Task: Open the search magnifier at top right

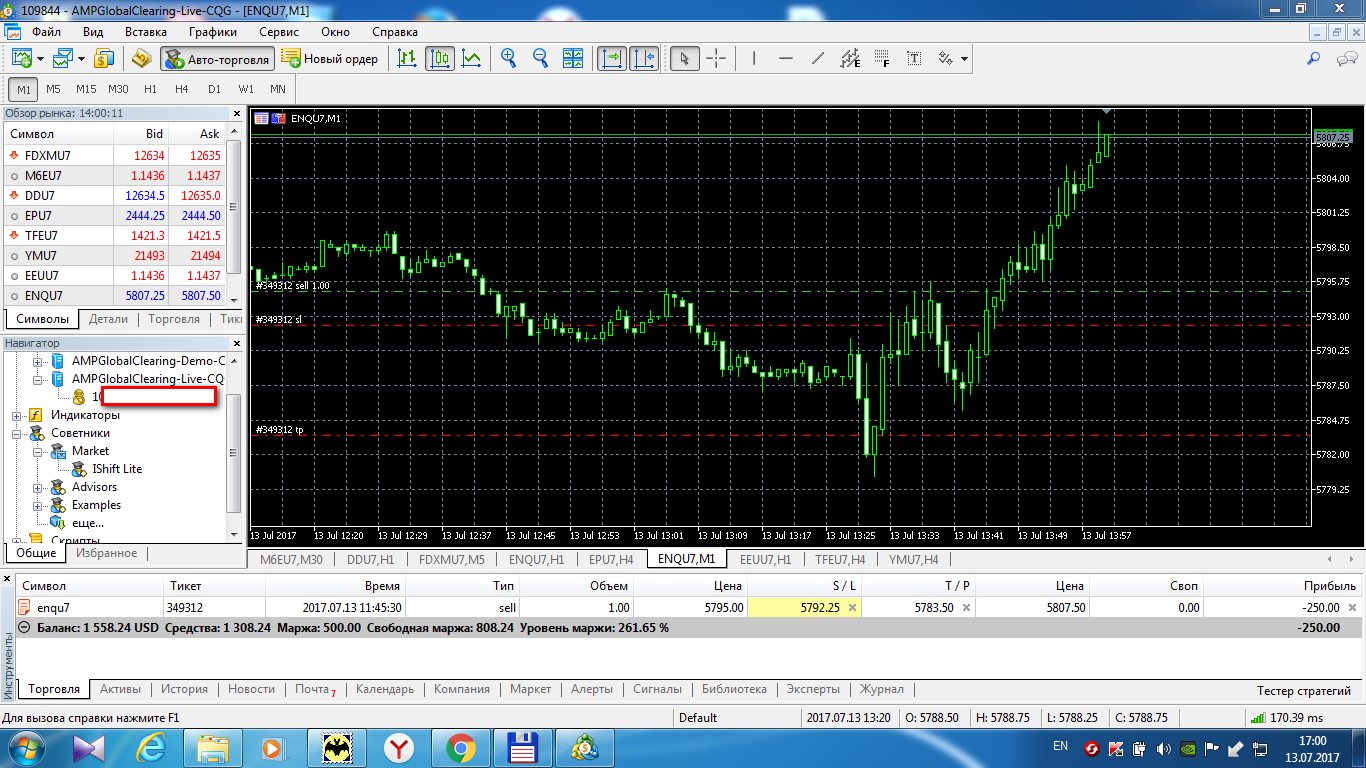Action: coord(1315,58)
